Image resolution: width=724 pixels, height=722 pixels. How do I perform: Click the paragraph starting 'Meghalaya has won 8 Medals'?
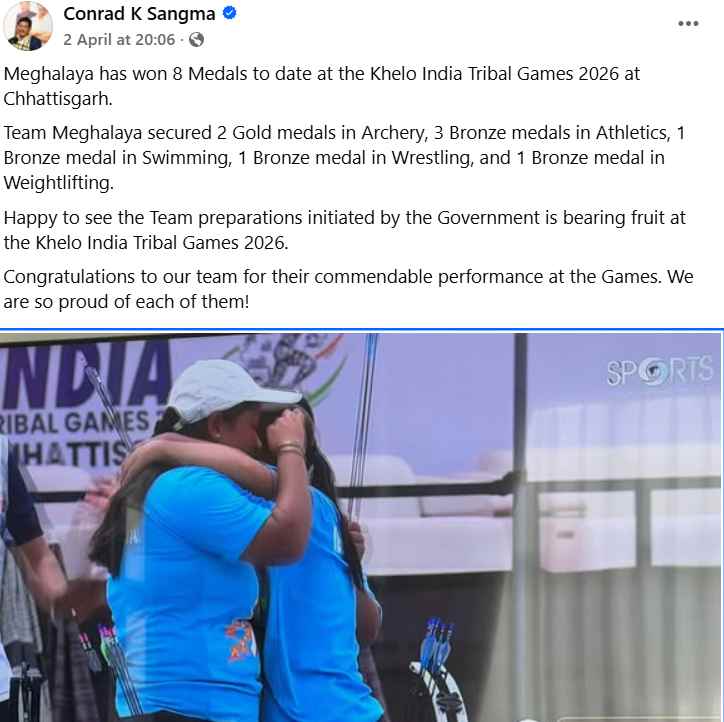coord(321,86)
